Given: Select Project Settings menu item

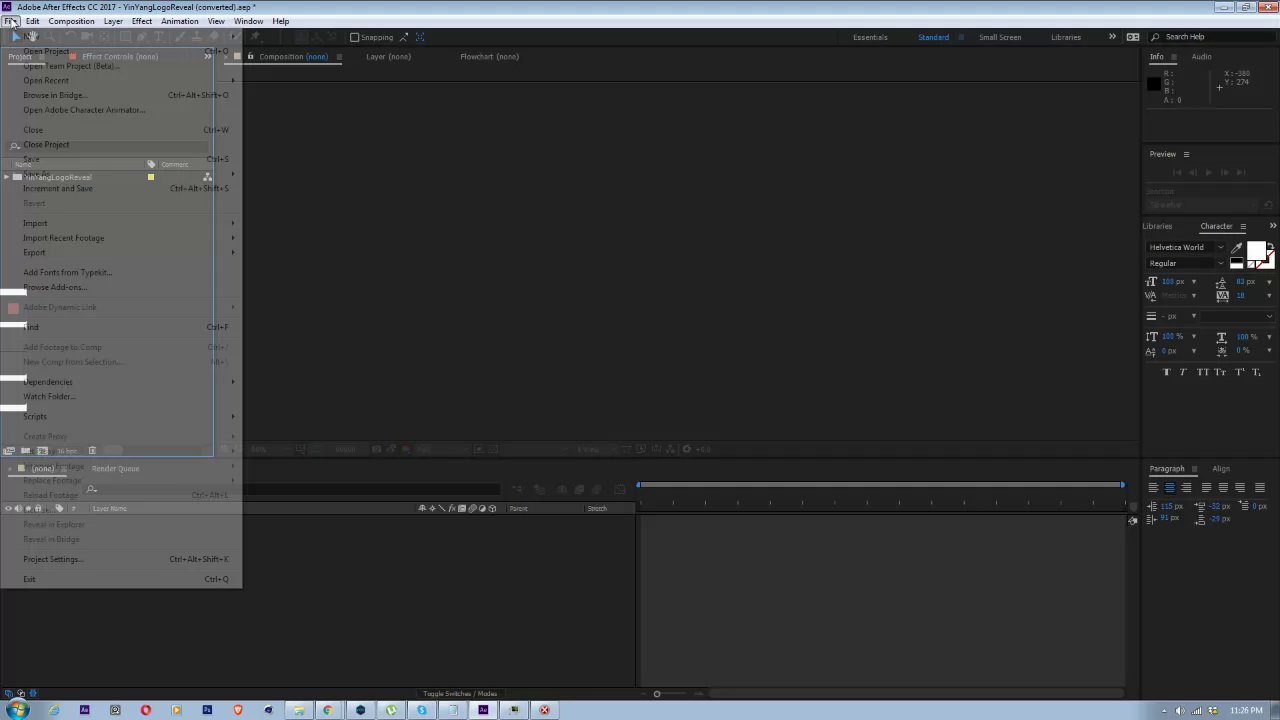Looking at the screenshot, I should (120, 559).
